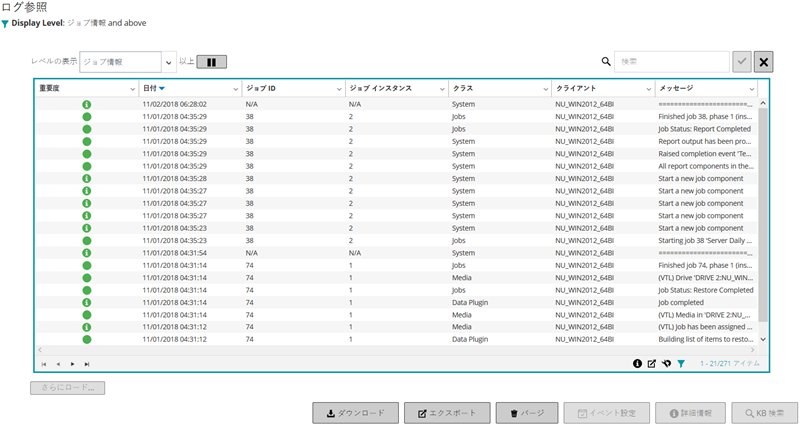Click the search magnifier icon
This screenshot has height=426, width=800.
coord(606,61)
